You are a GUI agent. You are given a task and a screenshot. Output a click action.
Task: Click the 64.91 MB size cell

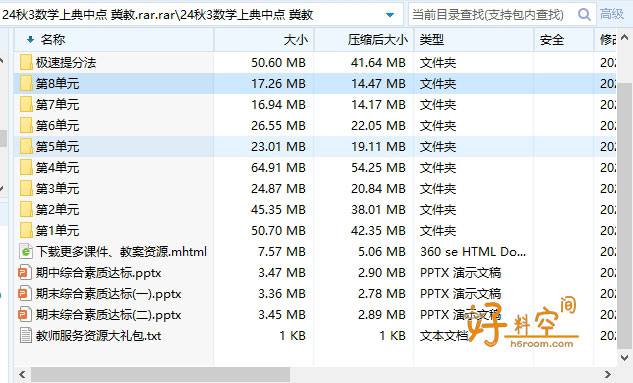click(278, 167)
